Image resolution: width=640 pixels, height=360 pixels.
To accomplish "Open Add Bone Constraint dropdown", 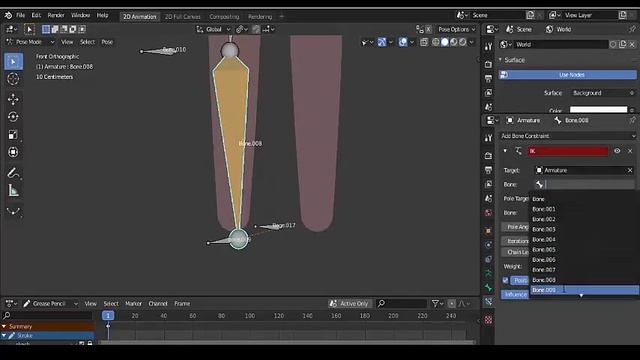I will tap(568, 136).
